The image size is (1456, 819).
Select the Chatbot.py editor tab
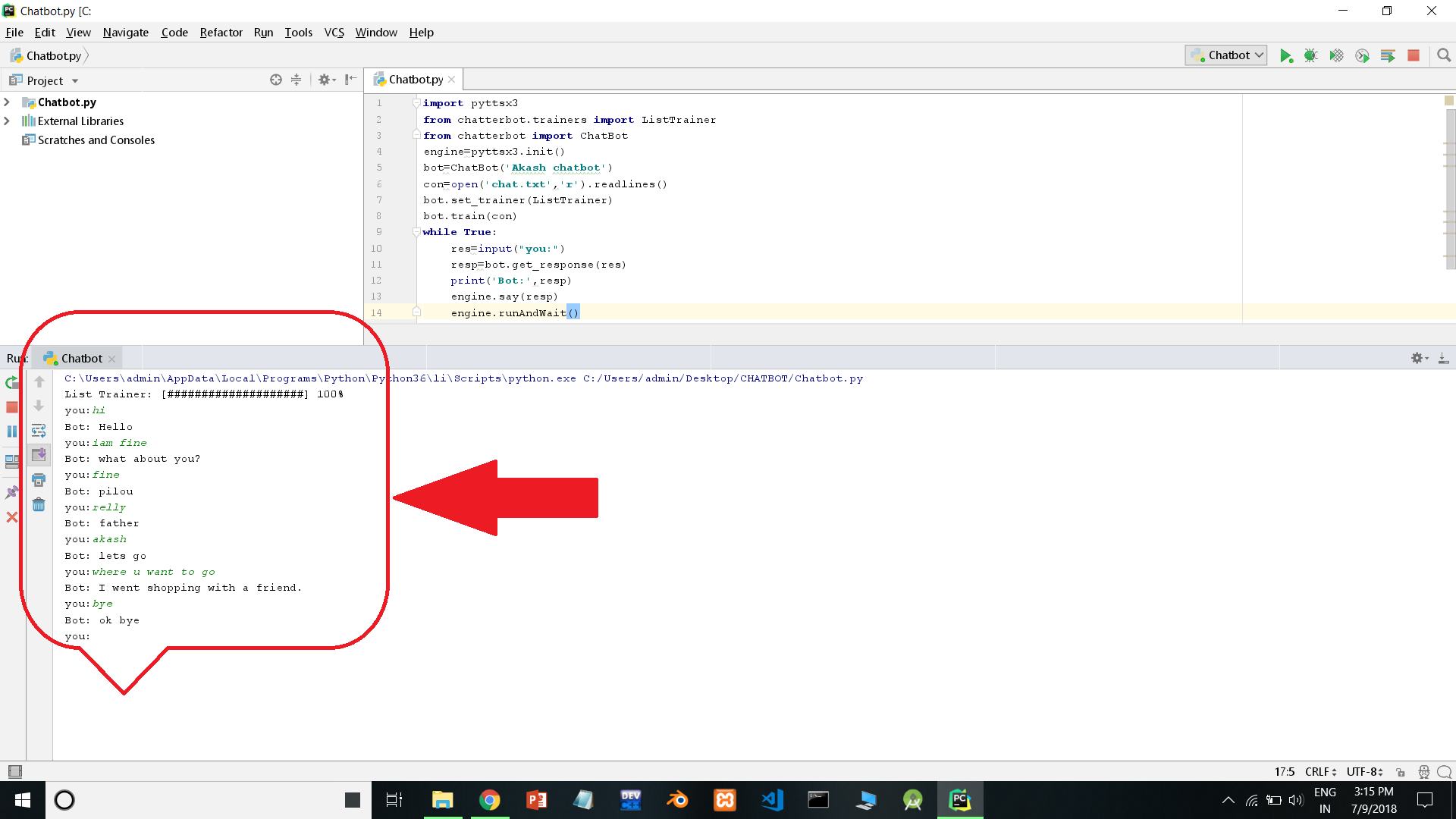point(415,80)
